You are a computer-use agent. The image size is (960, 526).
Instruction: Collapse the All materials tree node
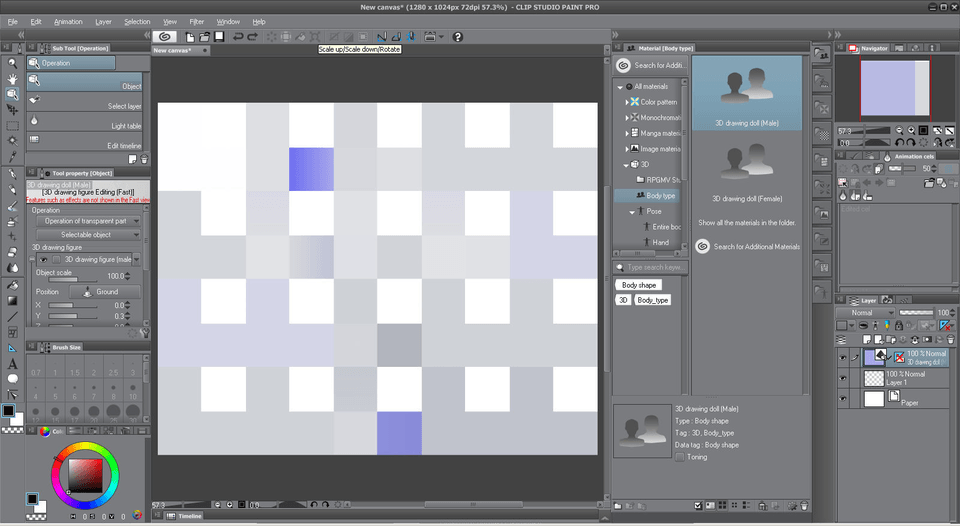[x=620, y=87]
